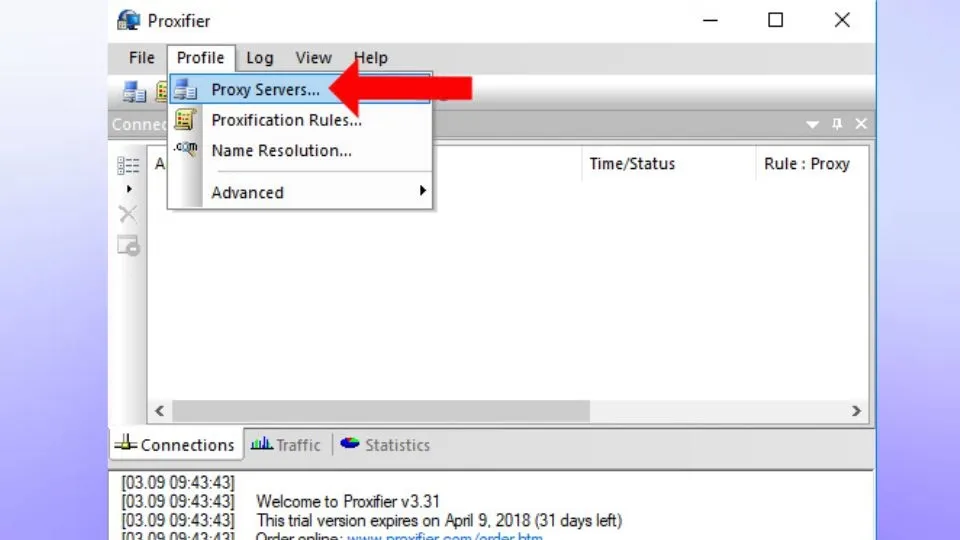
Task: Maximize the Proxifier window
Action: click(x=776, y=20)
